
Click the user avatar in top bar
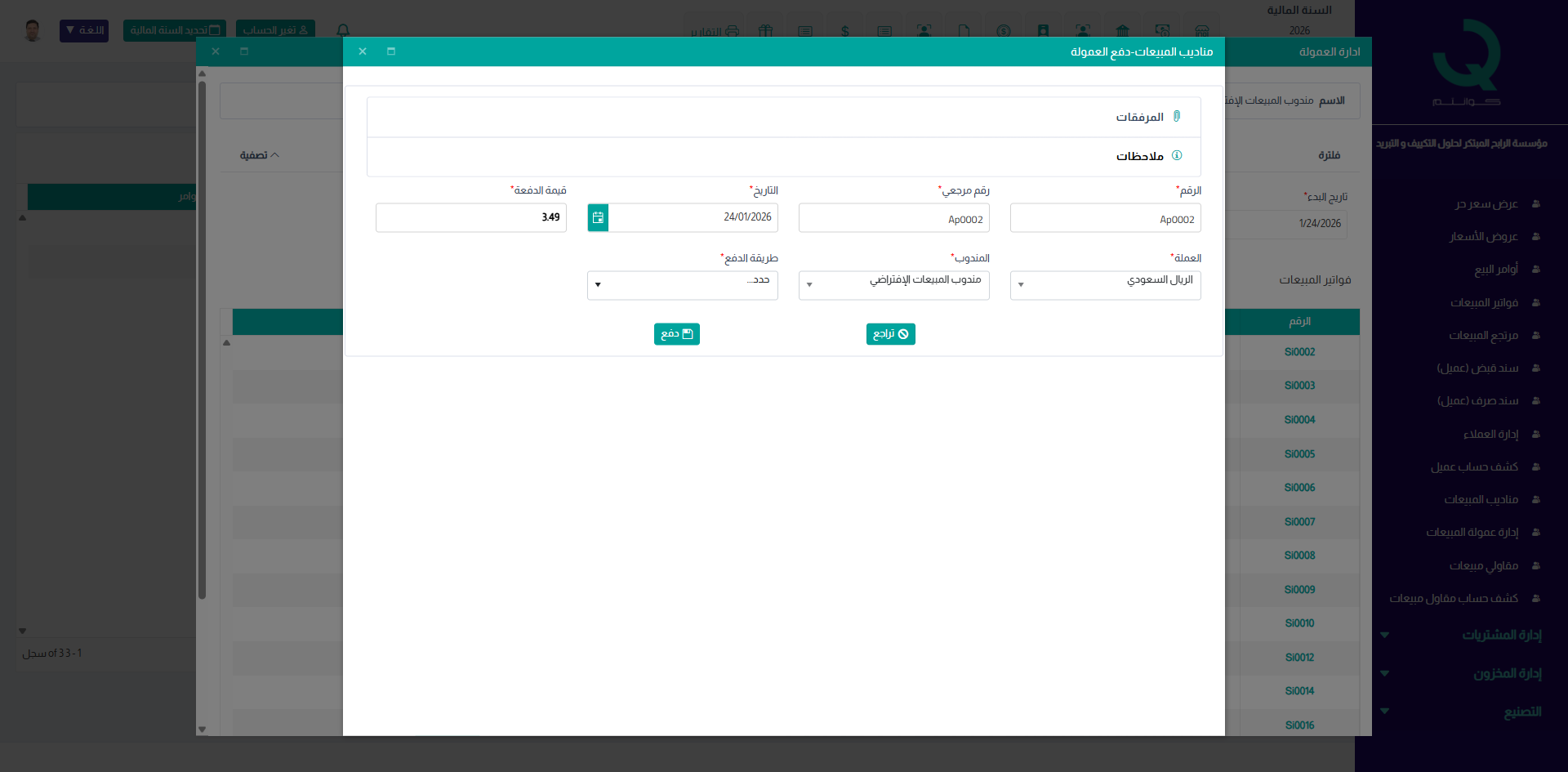(x=33, y=30)
